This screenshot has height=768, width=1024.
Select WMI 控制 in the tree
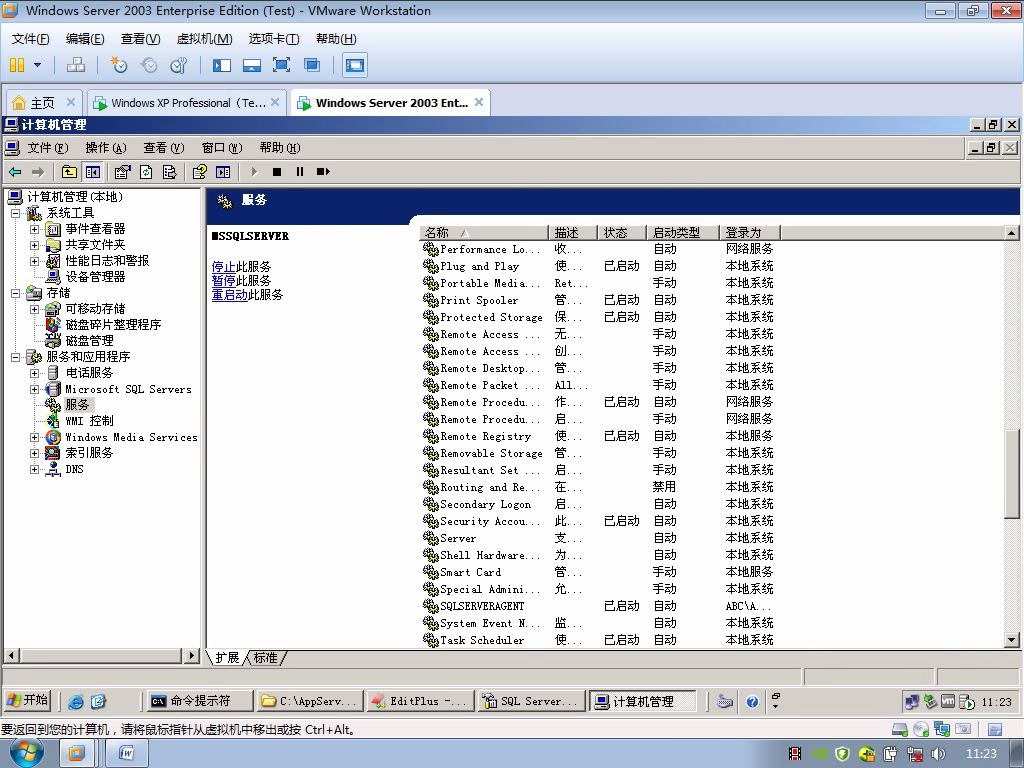pos(89,421)
